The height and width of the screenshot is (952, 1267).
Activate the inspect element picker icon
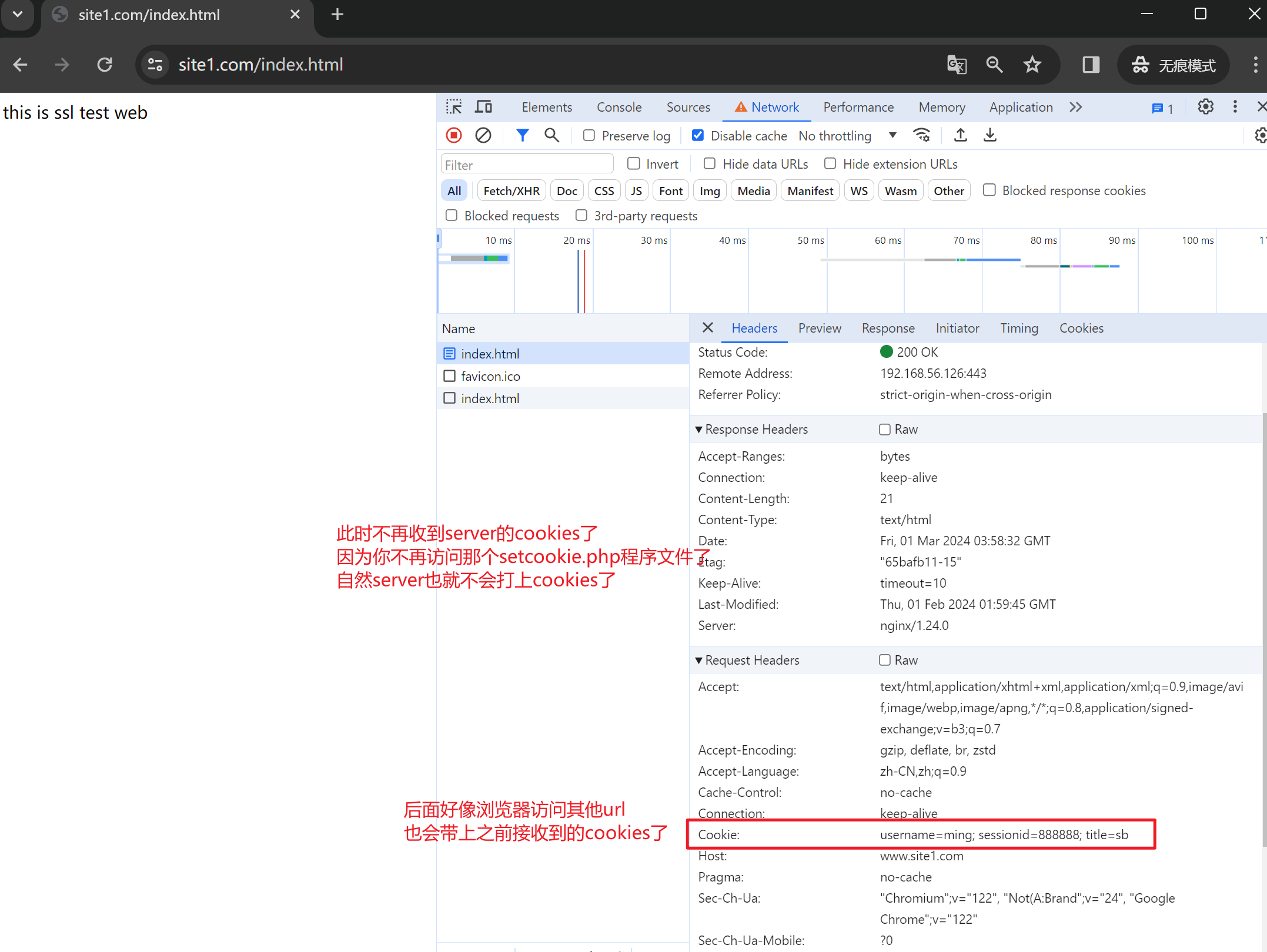(454, 107)
